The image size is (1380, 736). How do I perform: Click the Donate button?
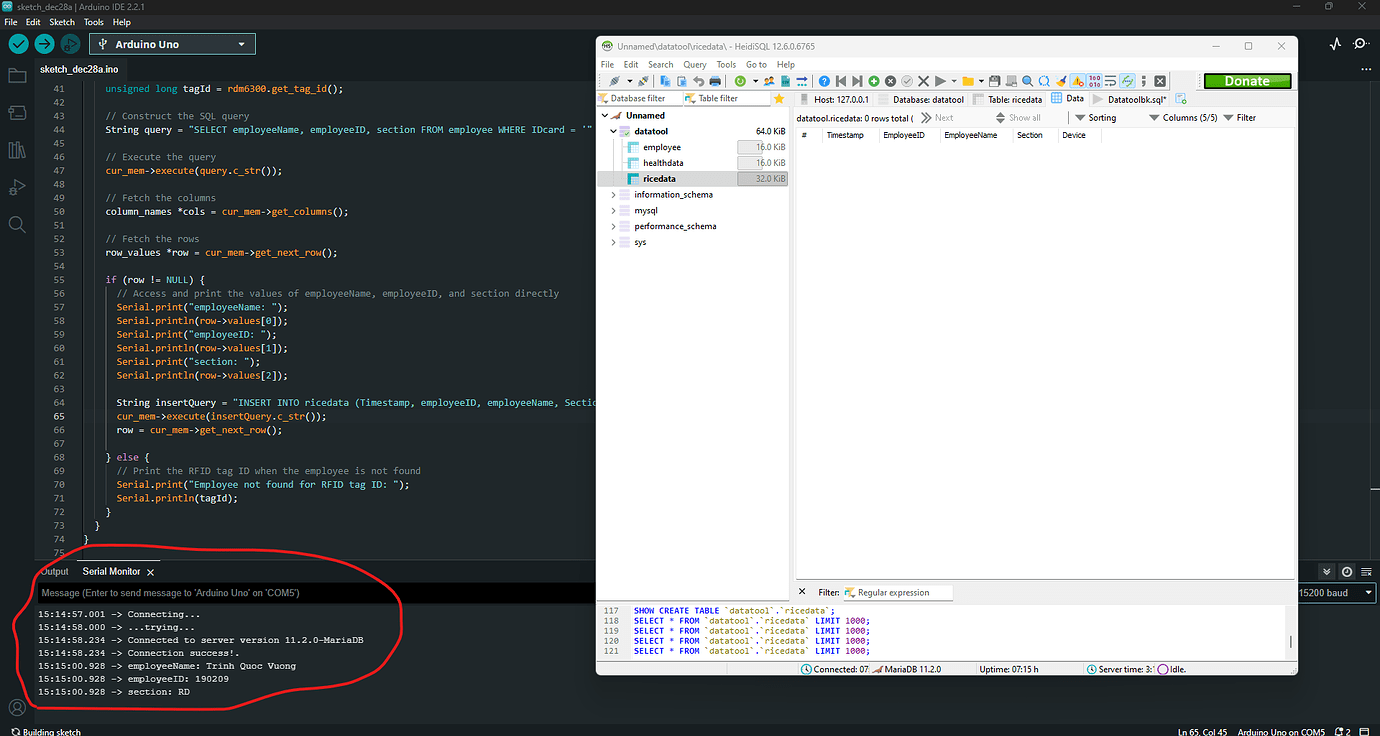pos(1246,81)
